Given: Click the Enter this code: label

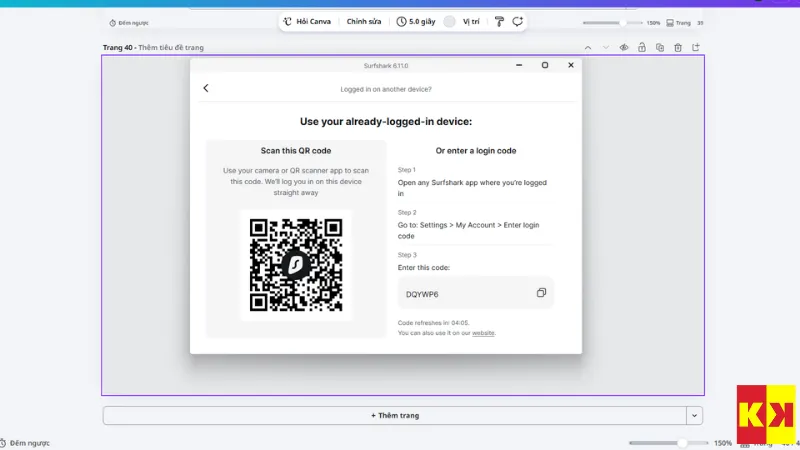Looking at the screenshot, I should coord(423,267).
